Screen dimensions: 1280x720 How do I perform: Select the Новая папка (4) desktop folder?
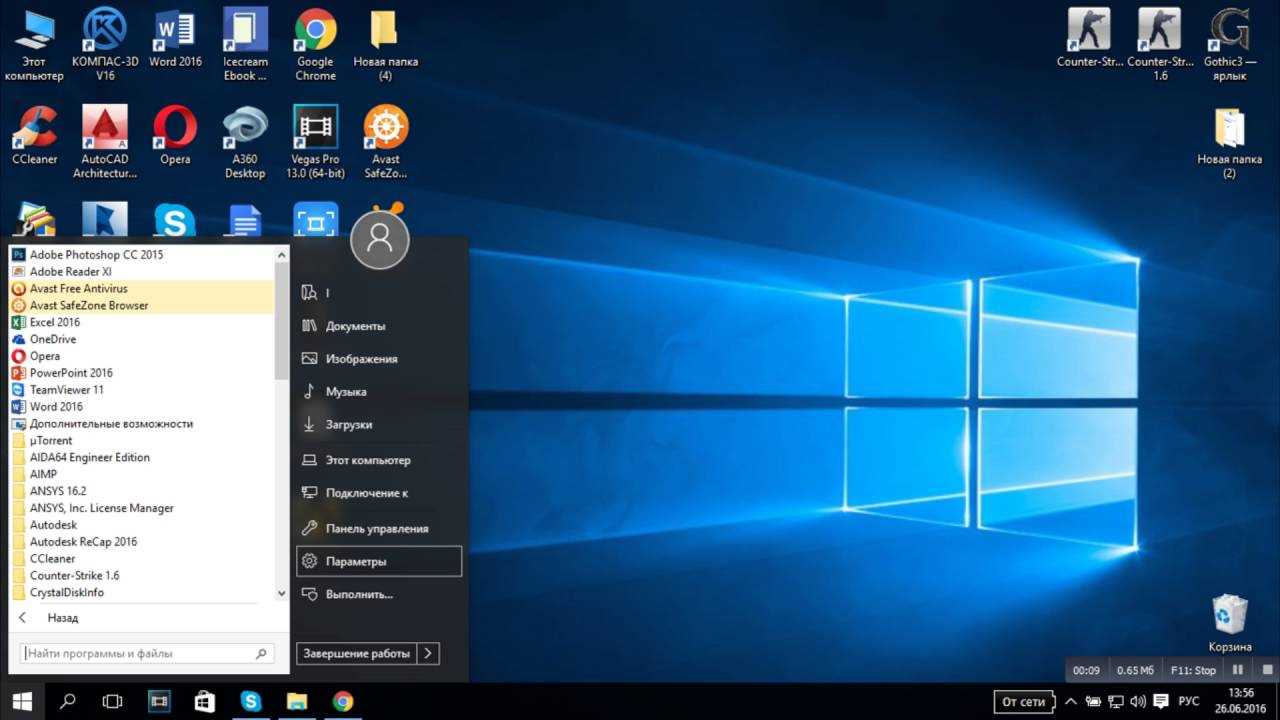385,43
